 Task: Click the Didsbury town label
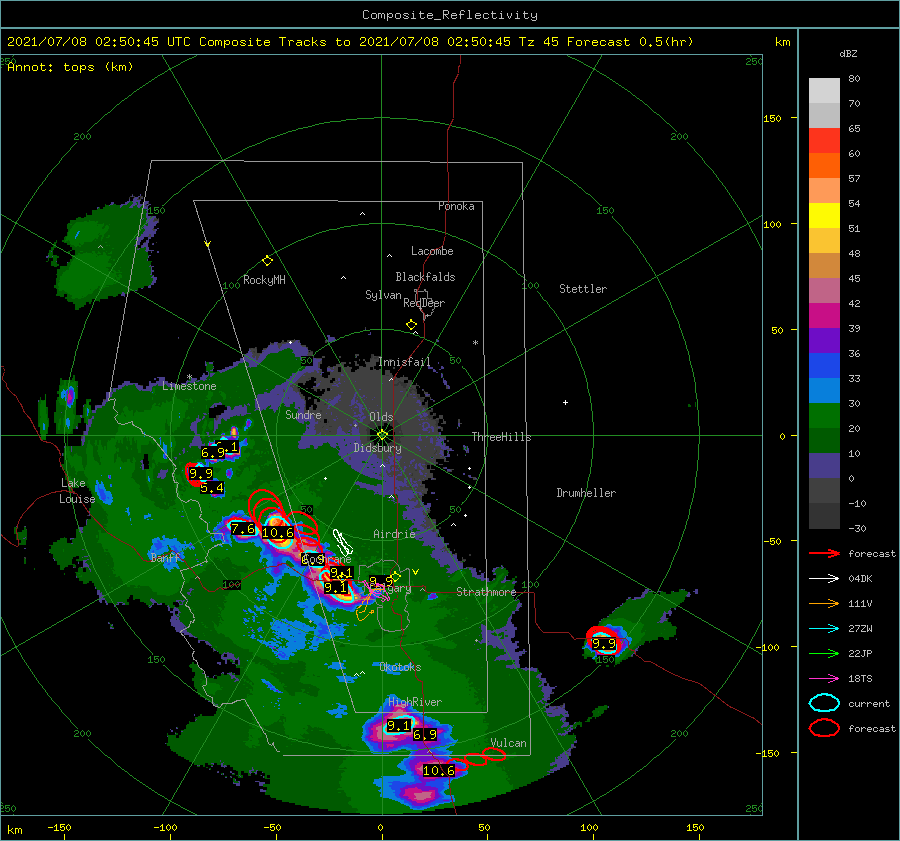coord(378,448)
